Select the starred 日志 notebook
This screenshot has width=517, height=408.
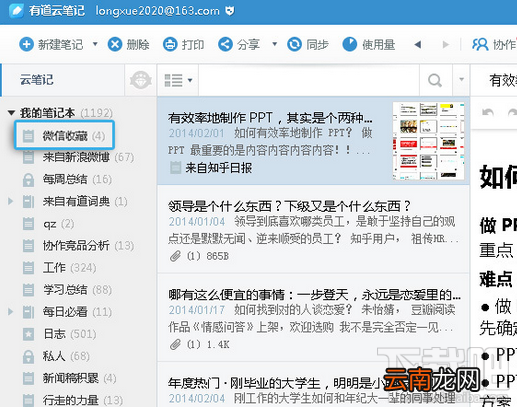pyautogui.click(x=60, y=334)
